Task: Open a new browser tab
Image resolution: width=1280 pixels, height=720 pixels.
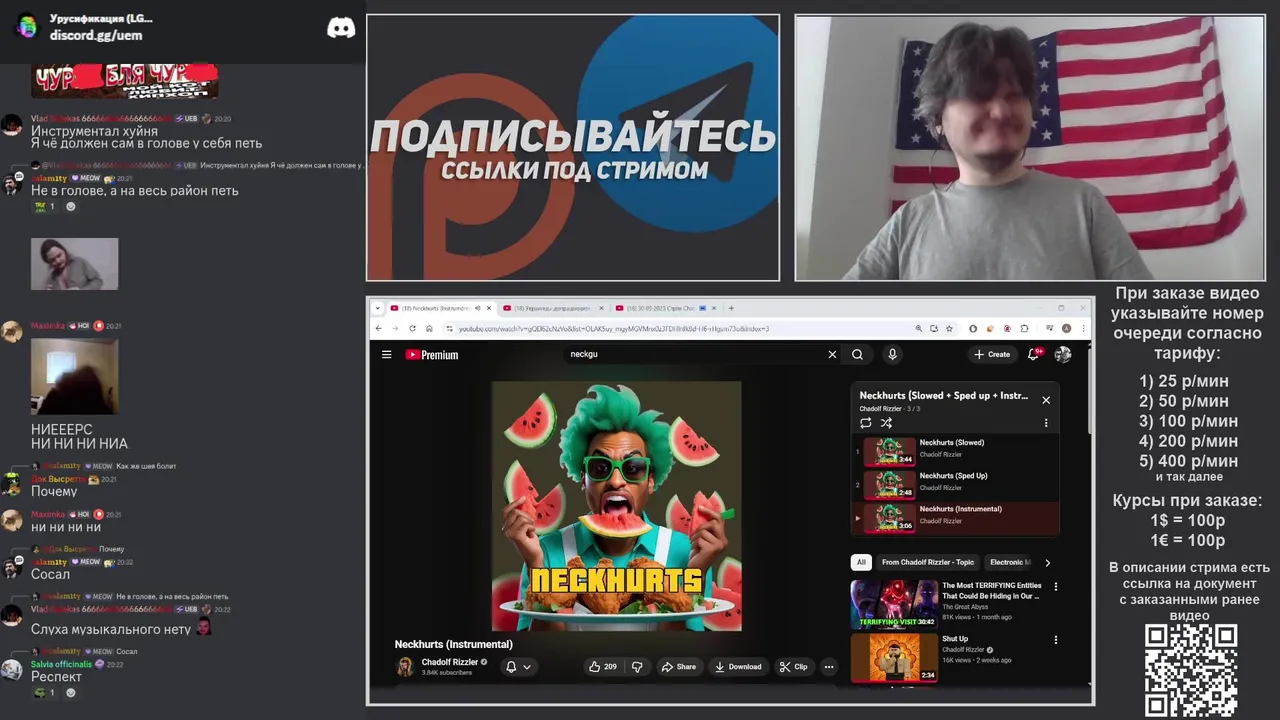Action: click(731, 308)
